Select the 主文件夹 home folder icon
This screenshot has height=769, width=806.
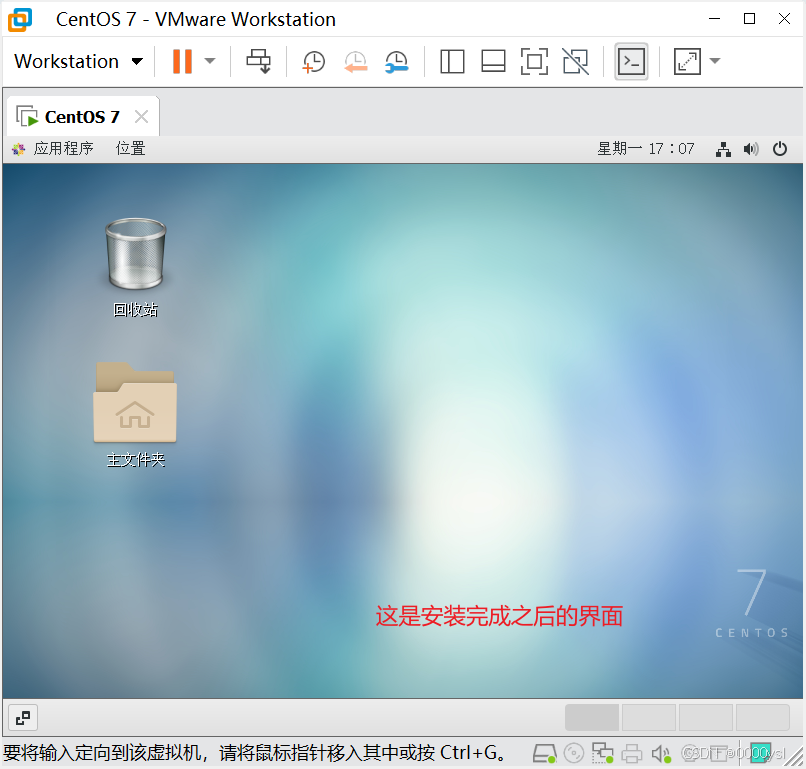(x=135, y=415)
